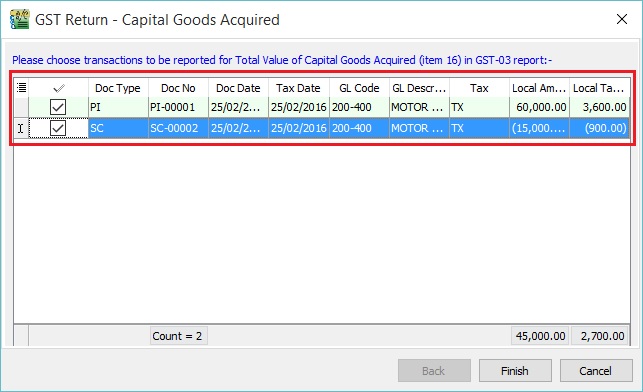Select the SC doc type cell

pyautogui.click(x=118, y=128)
